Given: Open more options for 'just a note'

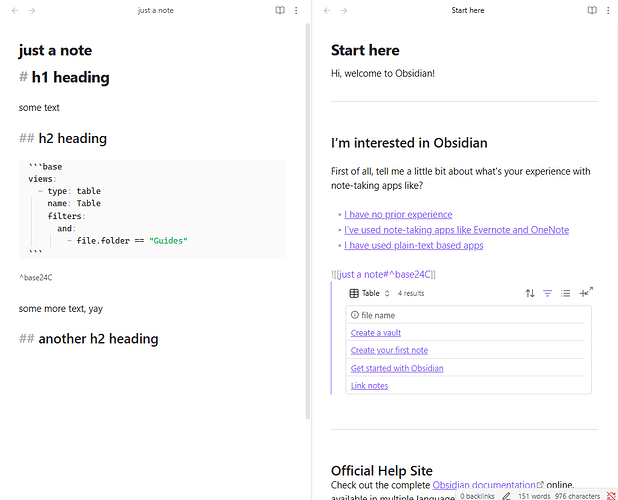Looking at the screenshot, I should click(296, 10).
